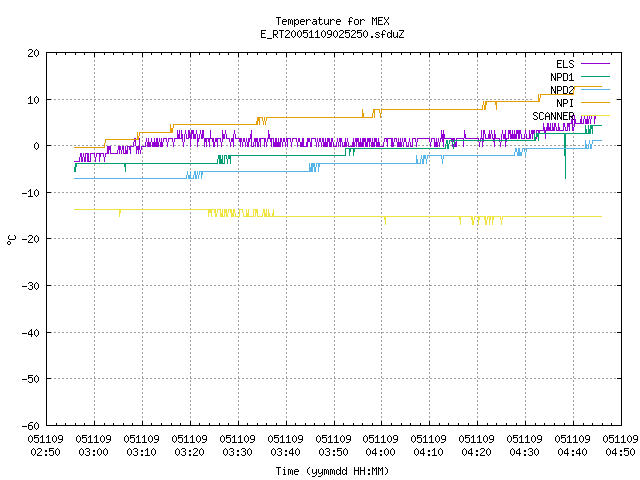
Task: Click the °C y-axis unit label
Action: [11, 240]
